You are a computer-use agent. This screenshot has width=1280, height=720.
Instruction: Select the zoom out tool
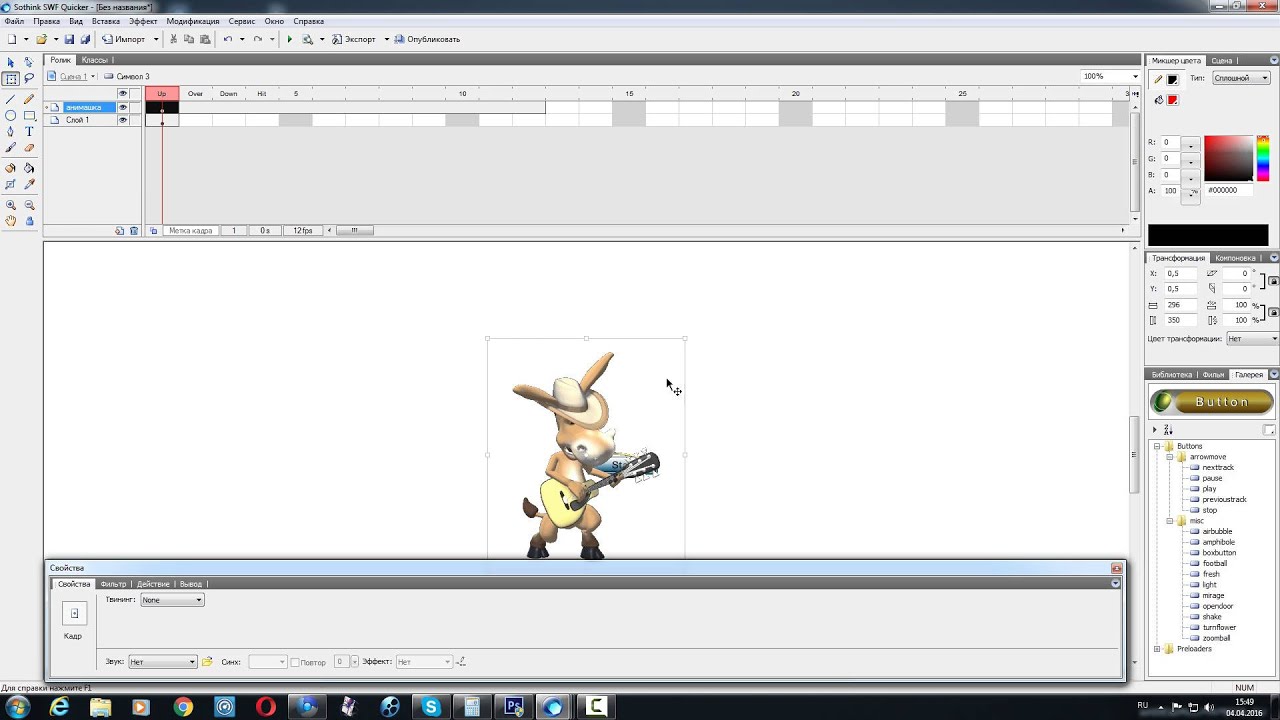[29, 205]
